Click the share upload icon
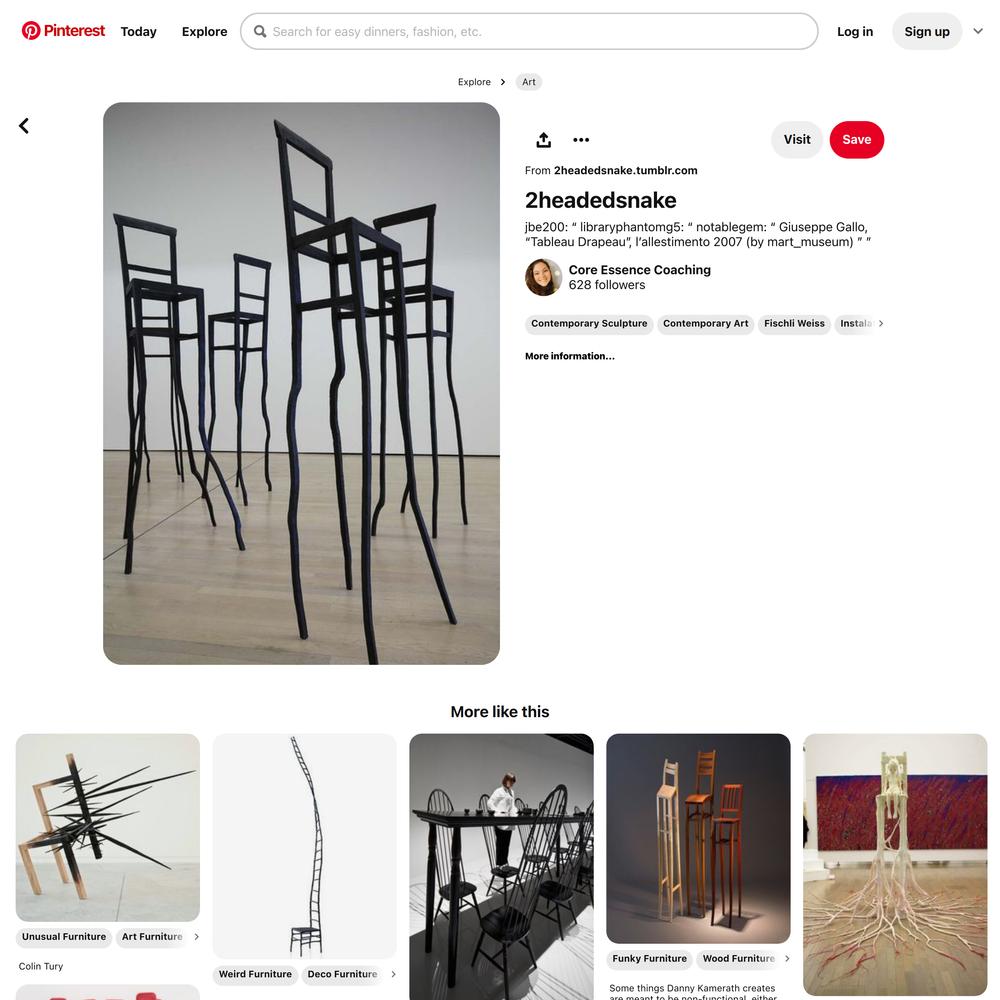 (x=543, y=140)
